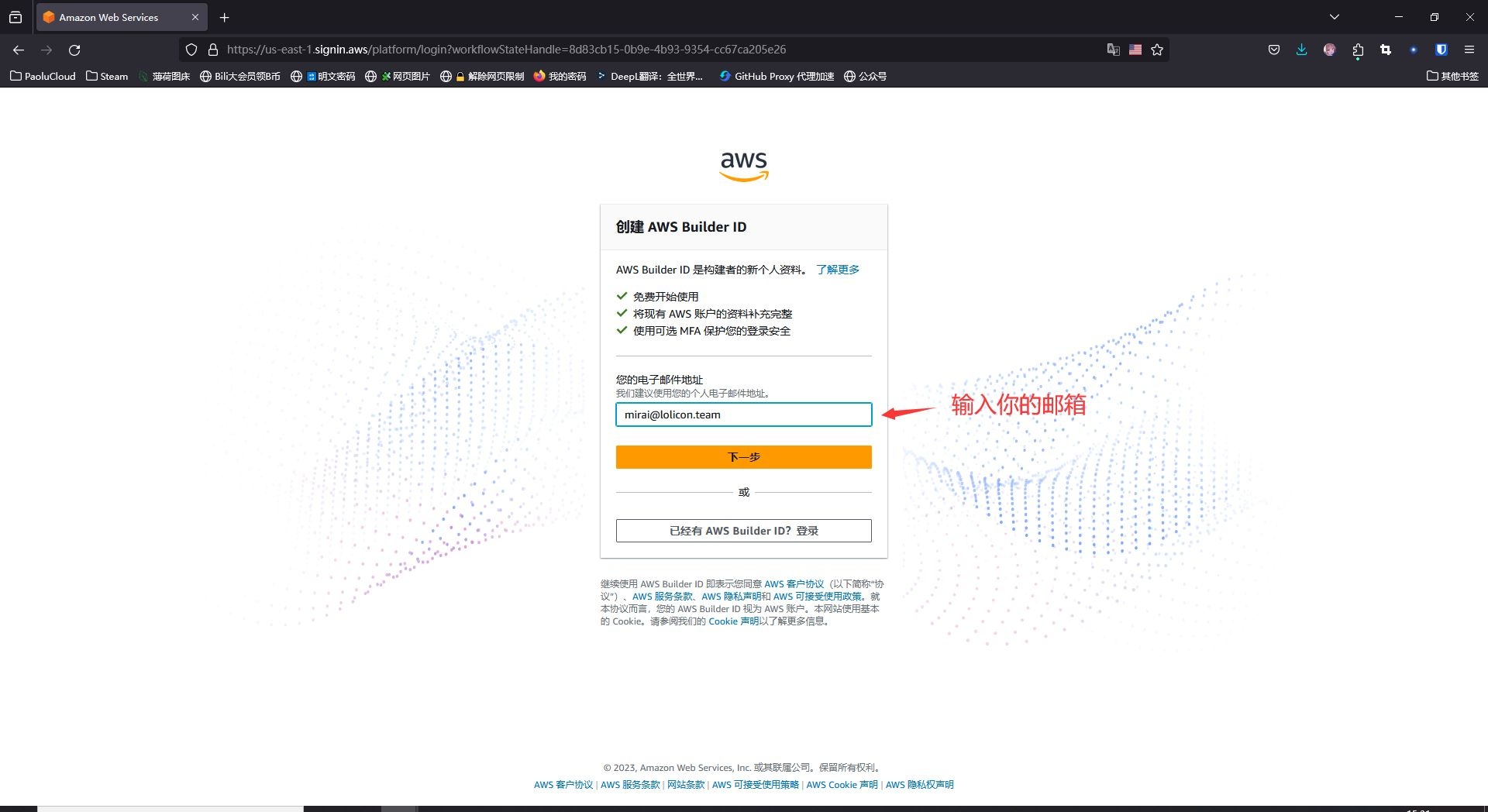This screenshot has width=1488, height=812.
Task: Open the 公众号 bookmark
Action: click(865, 76)
